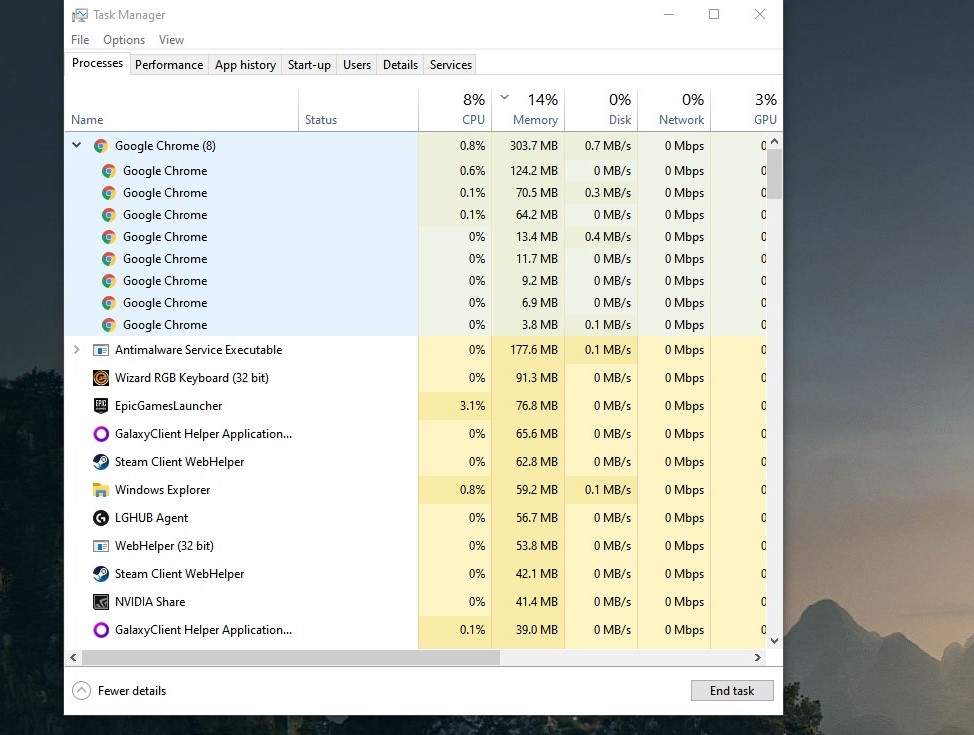
Task: Switch to the Start-up tab
Action: pyautogui.click(x=309, y=65)
